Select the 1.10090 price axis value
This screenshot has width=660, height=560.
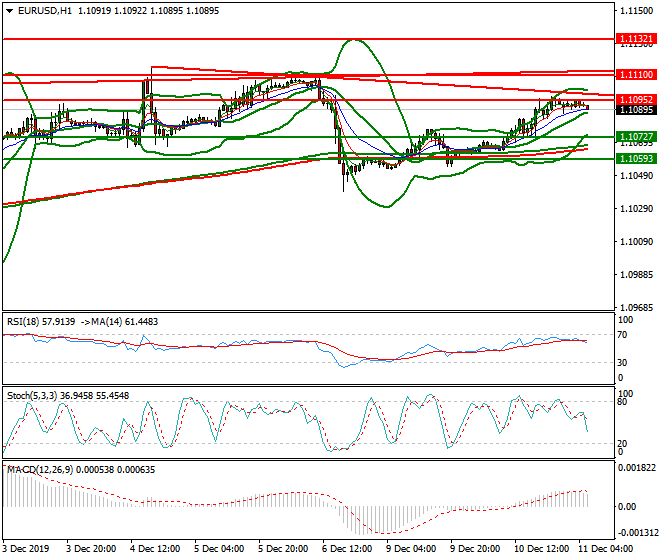tap(636, 242)
